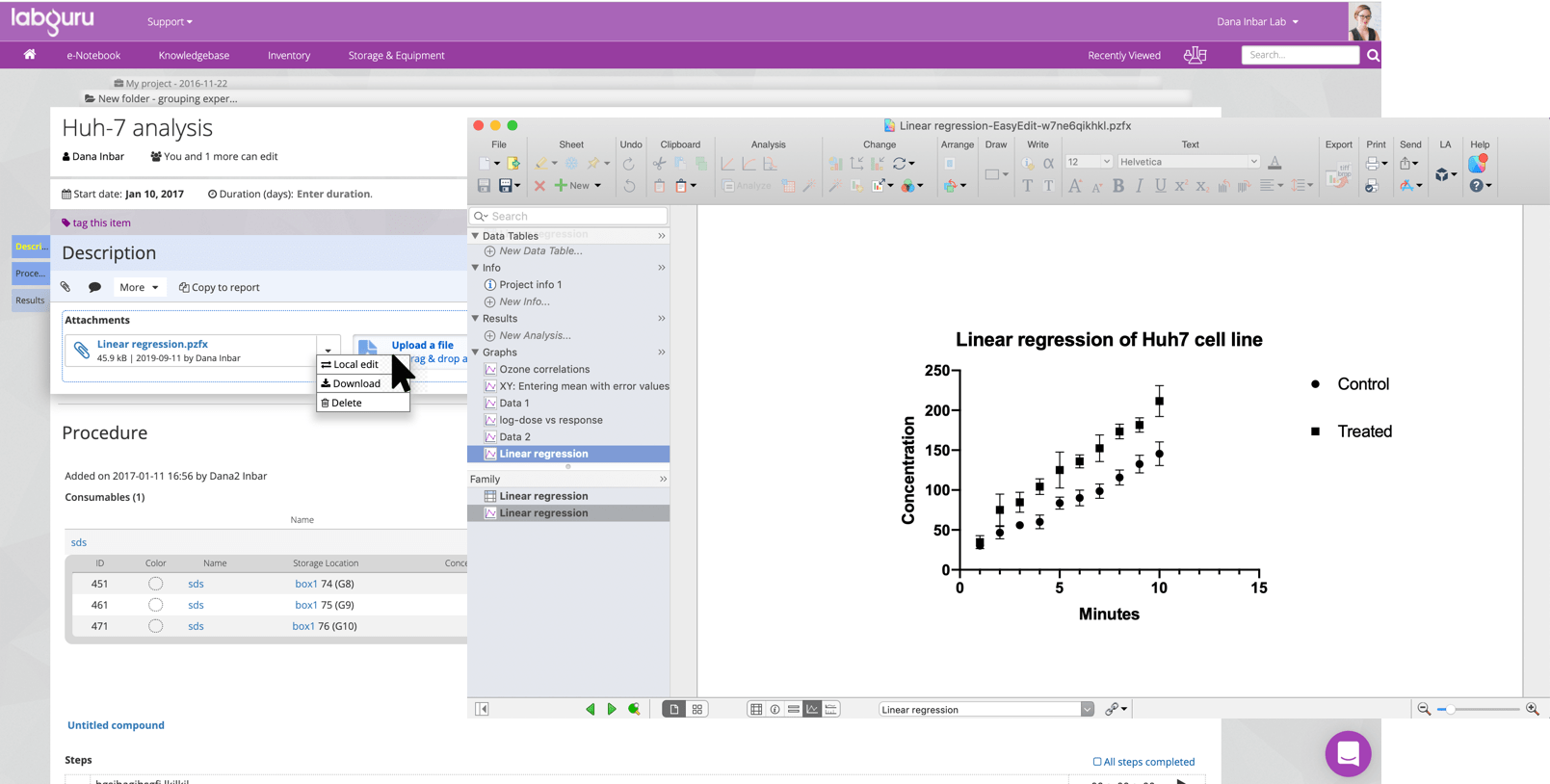Click the redo arrow in Undo group

click(629, 164)
